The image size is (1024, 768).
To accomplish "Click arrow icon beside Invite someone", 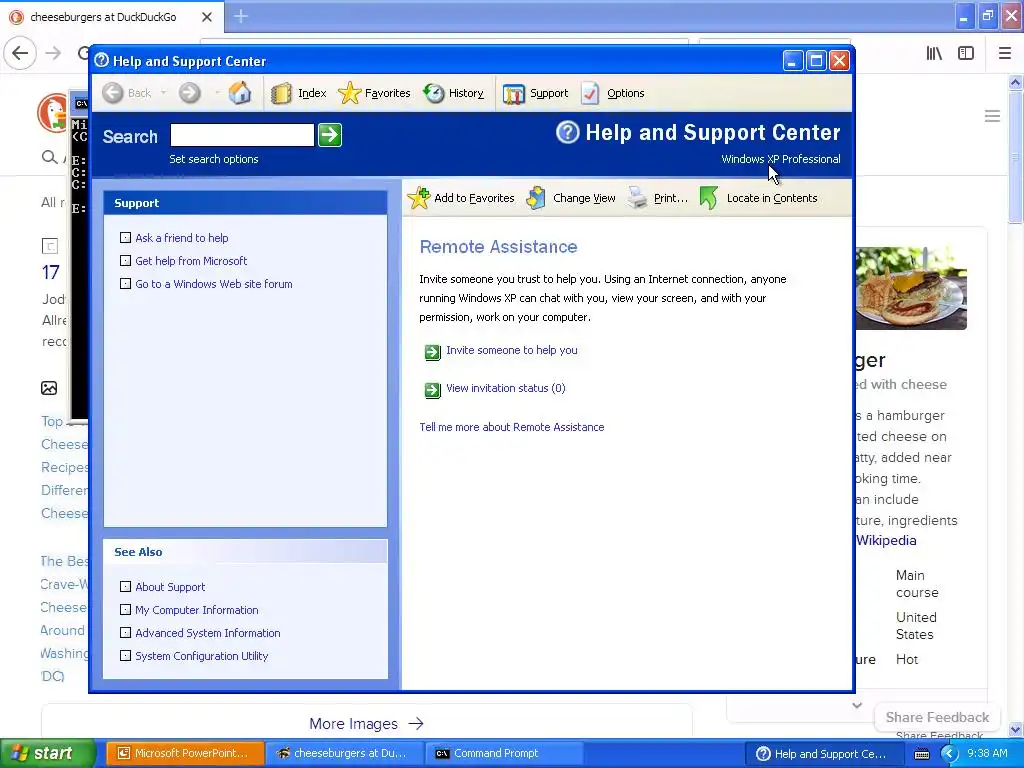I will point(432,352).
